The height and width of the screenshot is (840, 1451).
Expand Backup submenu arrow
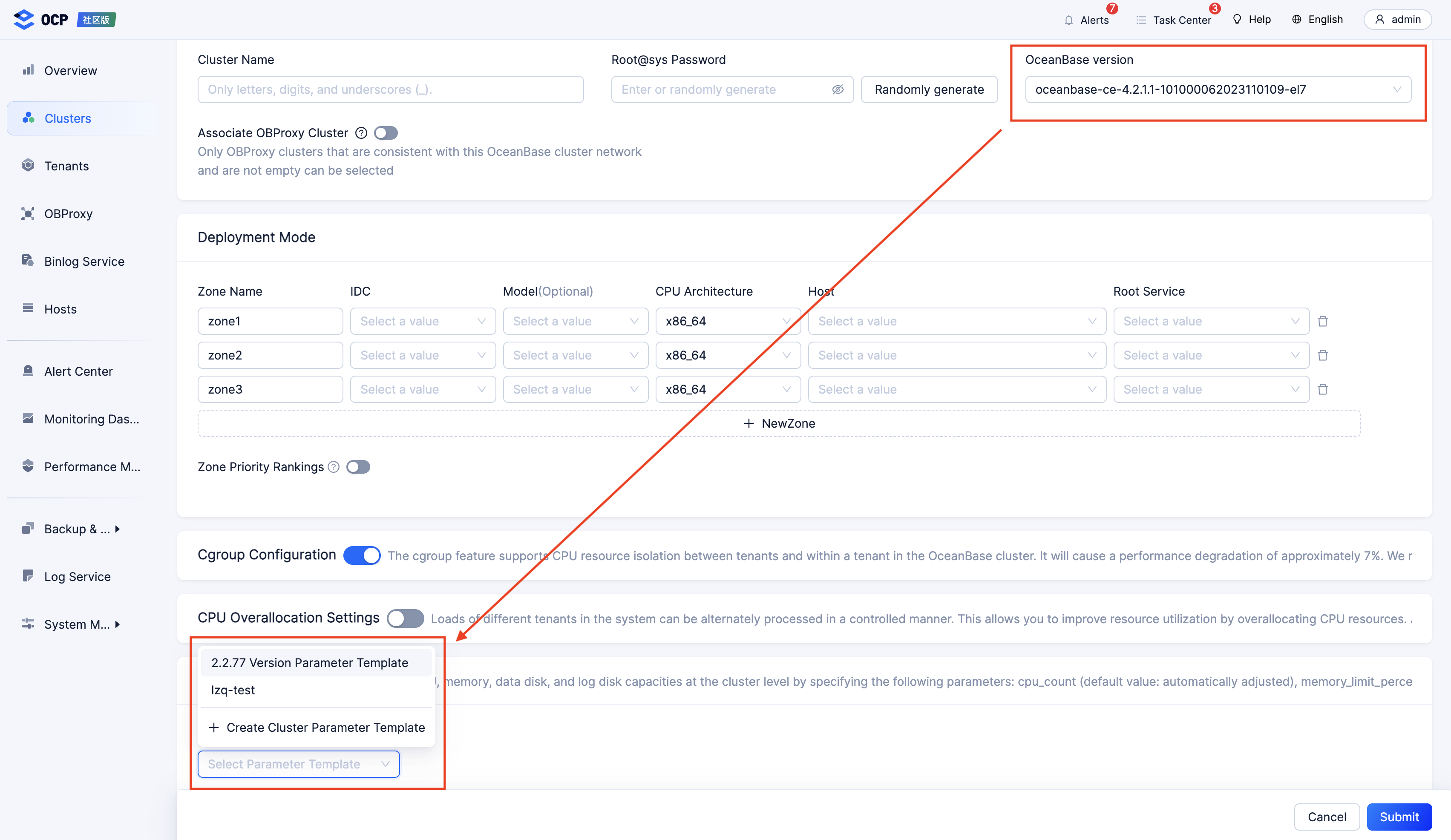tap(118, 529)
